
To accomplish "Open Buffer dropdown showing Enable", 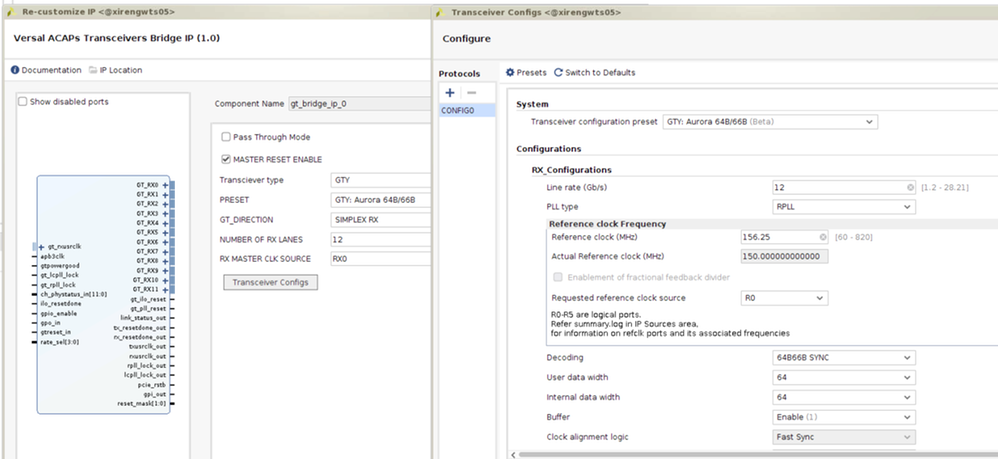I will (x=844, y=418).
